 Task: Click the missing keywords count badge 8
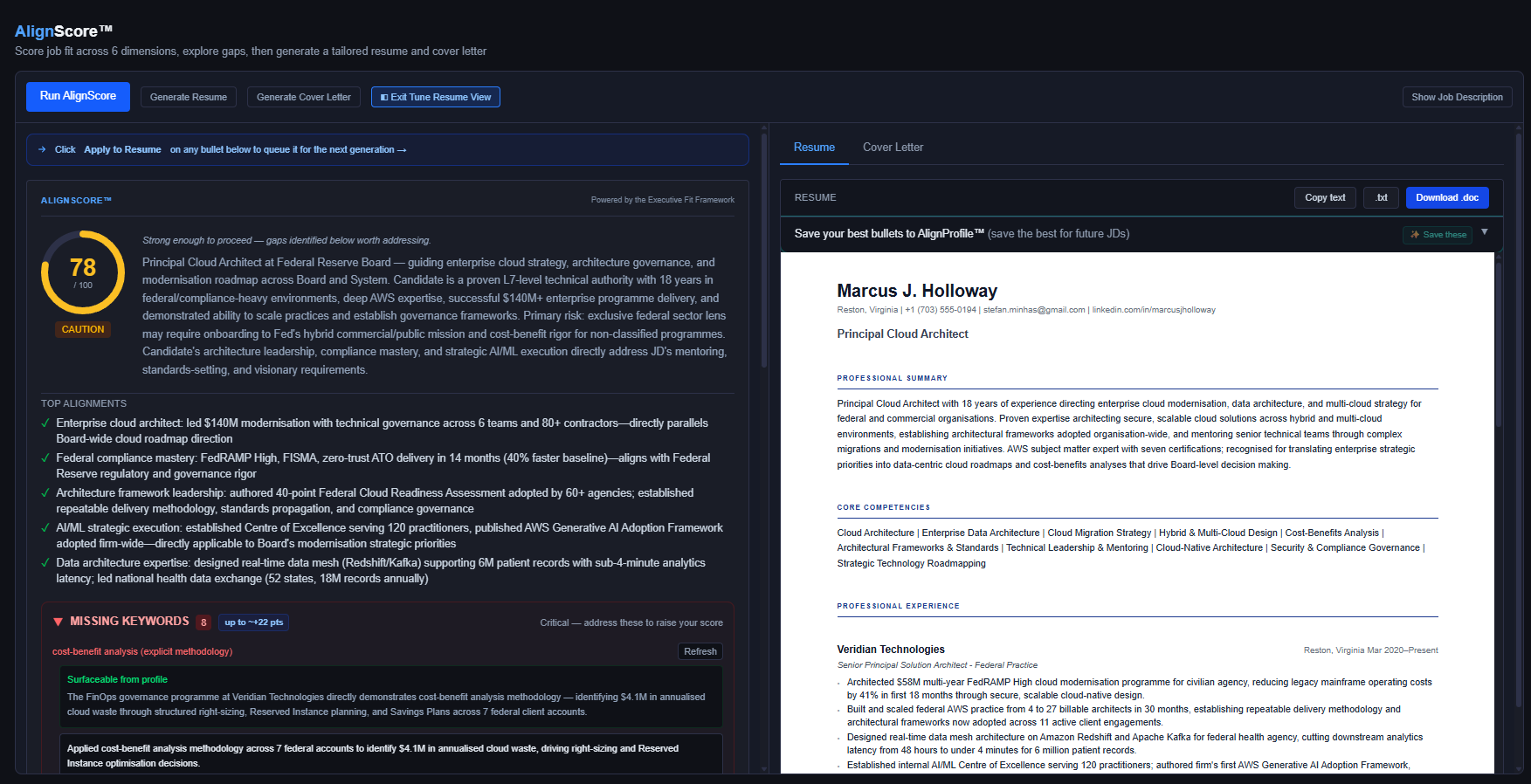(x=203, y=622)
